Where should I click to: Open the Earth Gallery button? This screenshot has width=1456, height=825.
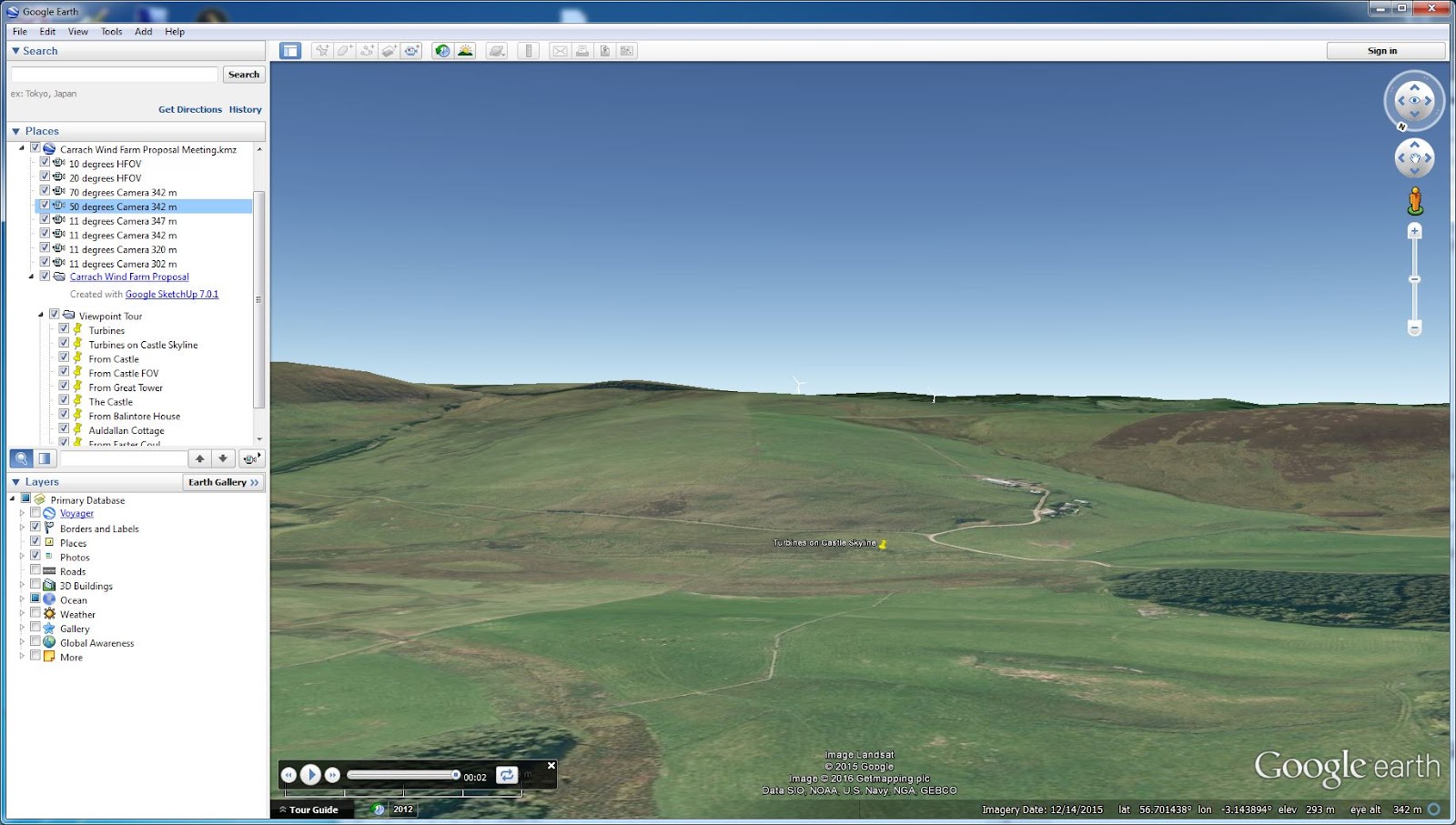click(224, 482)
